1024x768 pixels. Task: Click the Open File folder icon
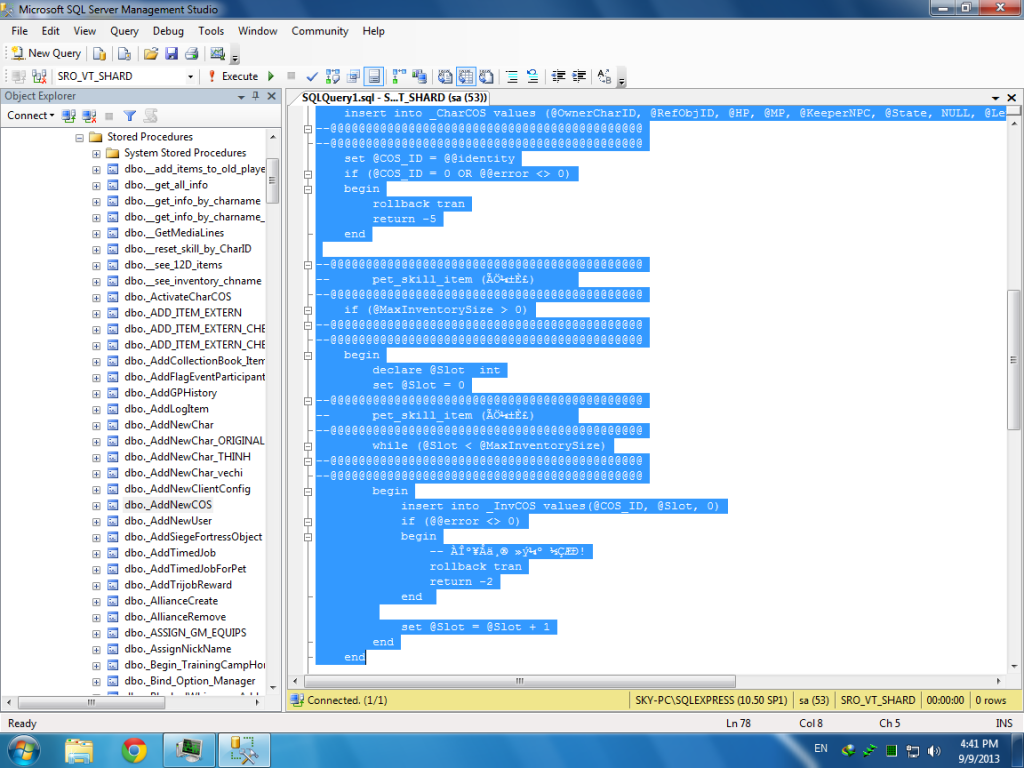(x=151, y=54)
